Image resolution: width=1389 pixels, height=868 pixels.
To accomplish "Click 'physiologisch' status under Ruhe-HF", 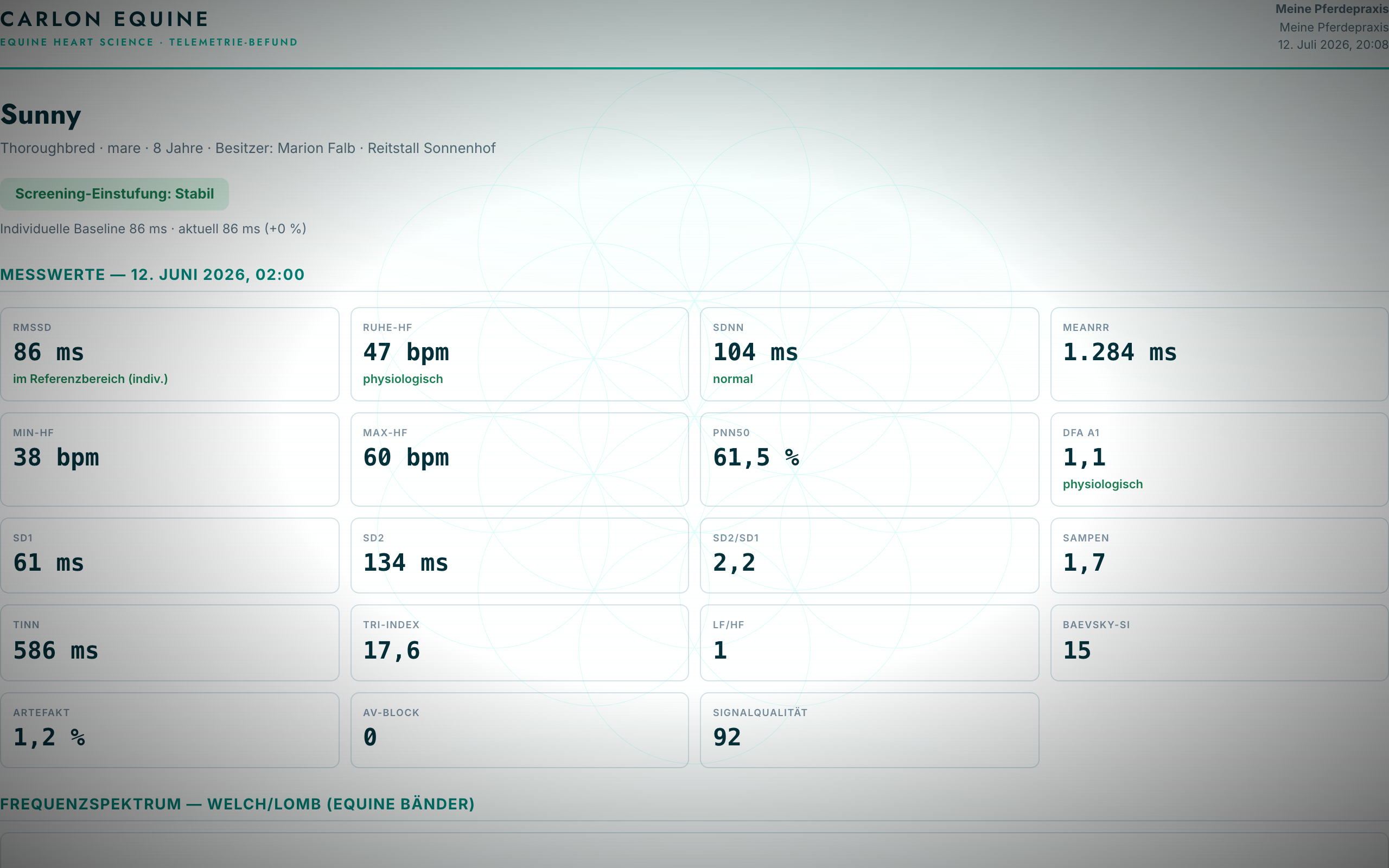I will pos(403,379).
